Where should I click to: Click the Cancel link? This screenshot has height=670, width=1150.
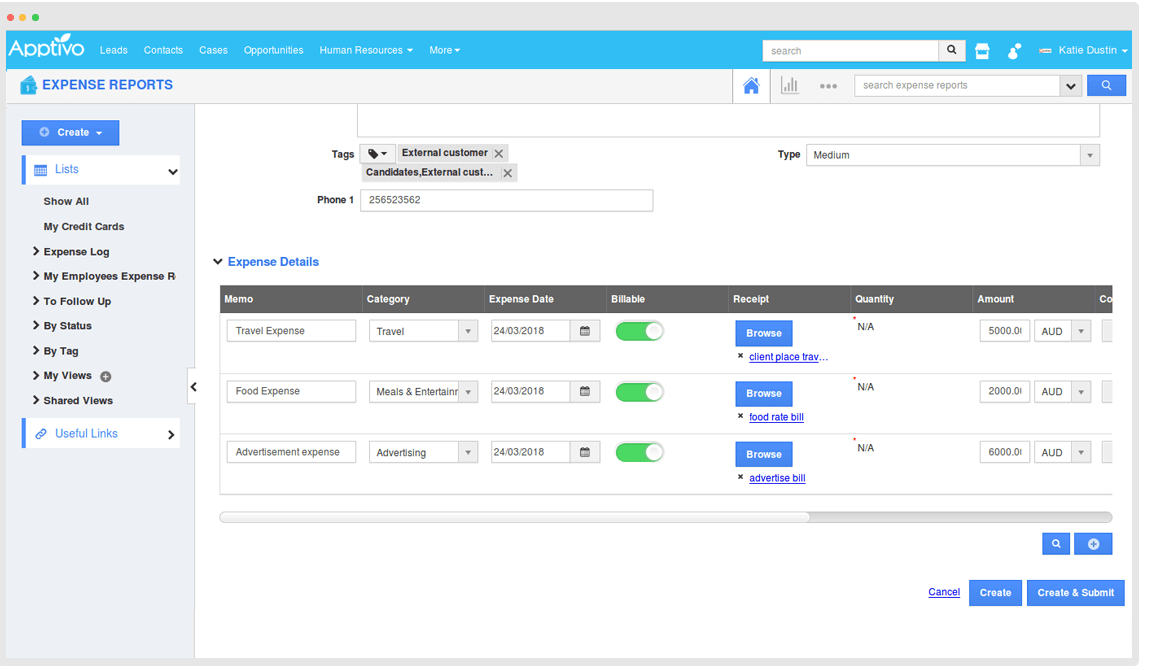(944, 592)
